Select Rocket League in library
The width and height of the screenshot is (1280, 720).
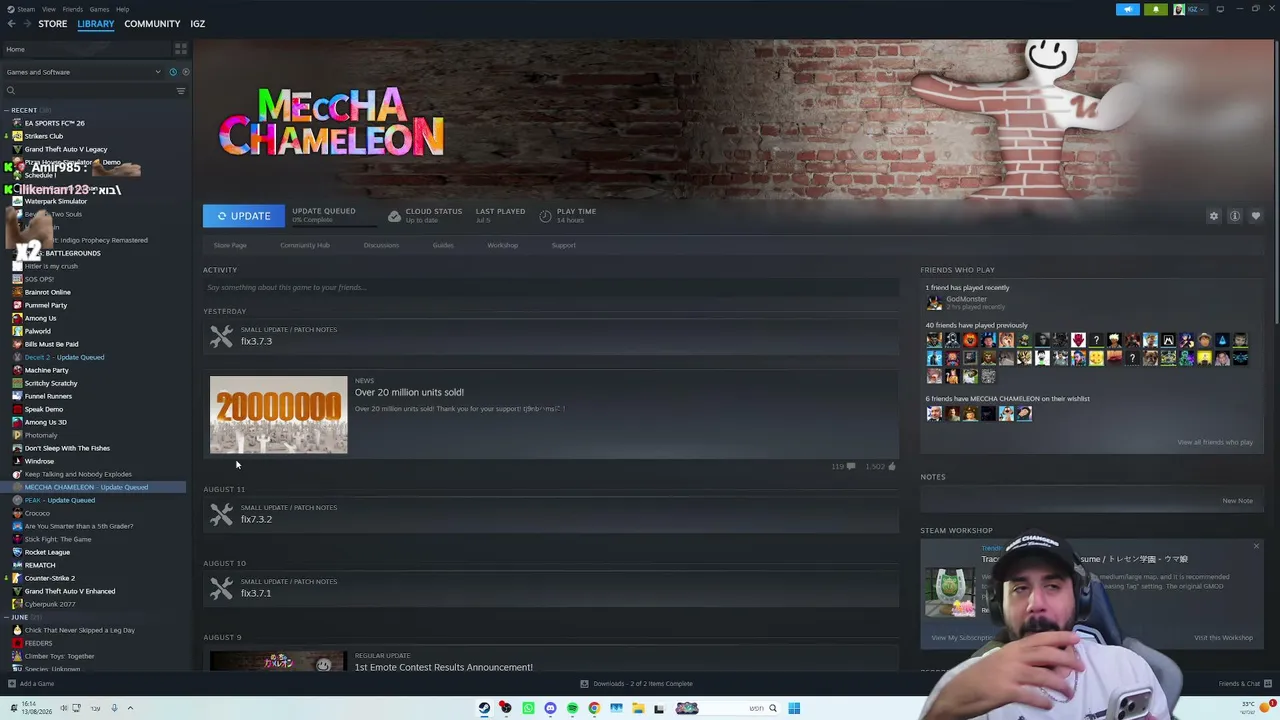tap(47, 552)
